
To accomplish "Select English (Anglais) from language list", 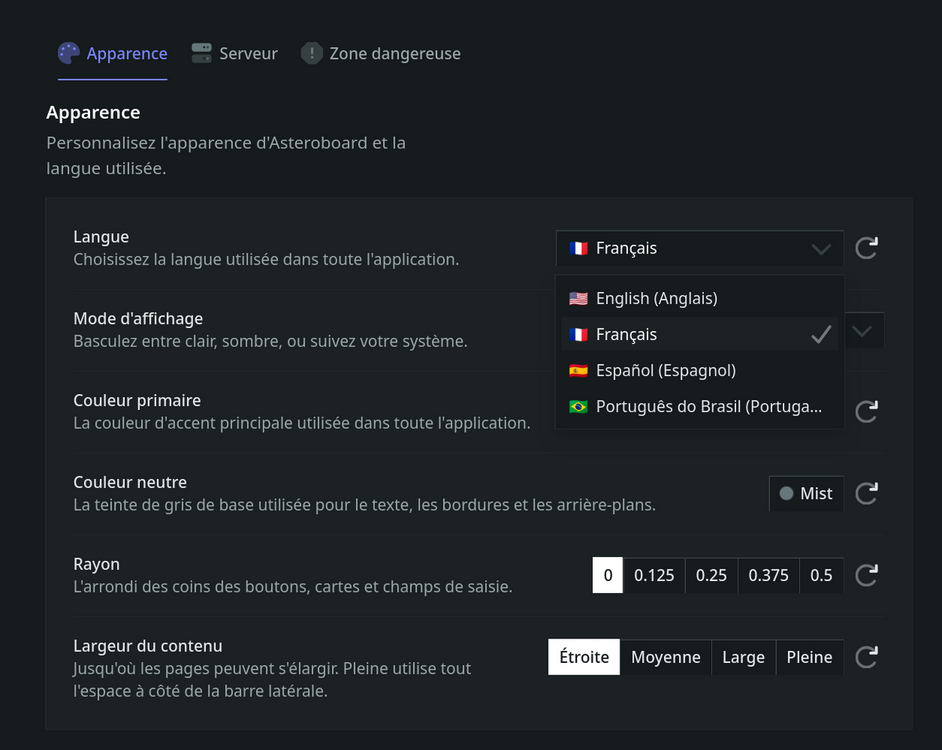I will point(699,298).
